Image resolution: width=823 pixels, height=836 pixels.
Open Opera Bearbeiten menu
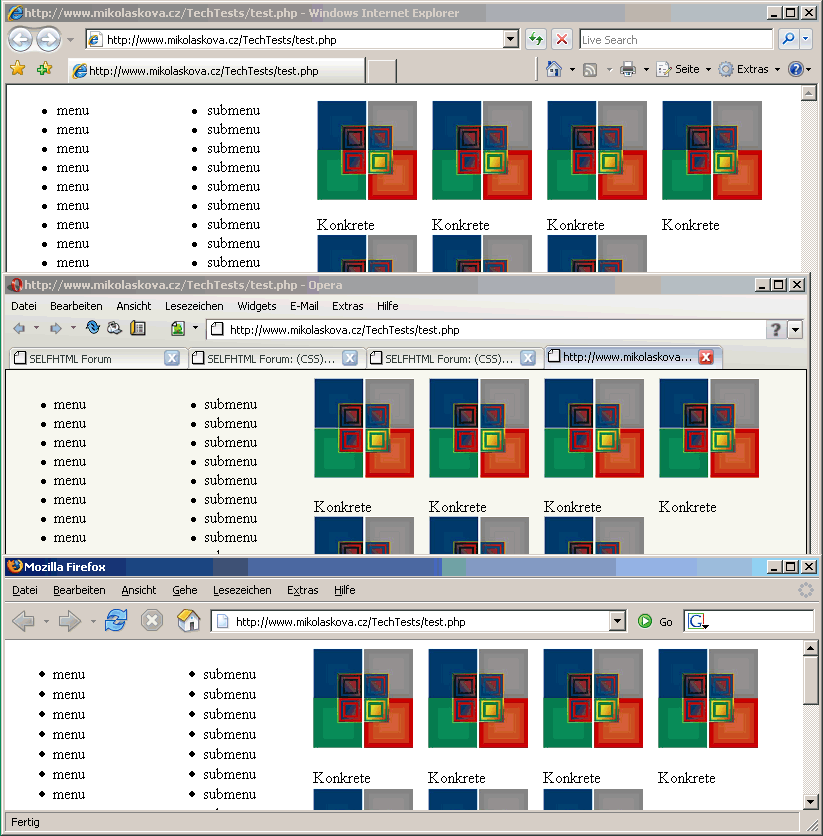click(76, 306)
